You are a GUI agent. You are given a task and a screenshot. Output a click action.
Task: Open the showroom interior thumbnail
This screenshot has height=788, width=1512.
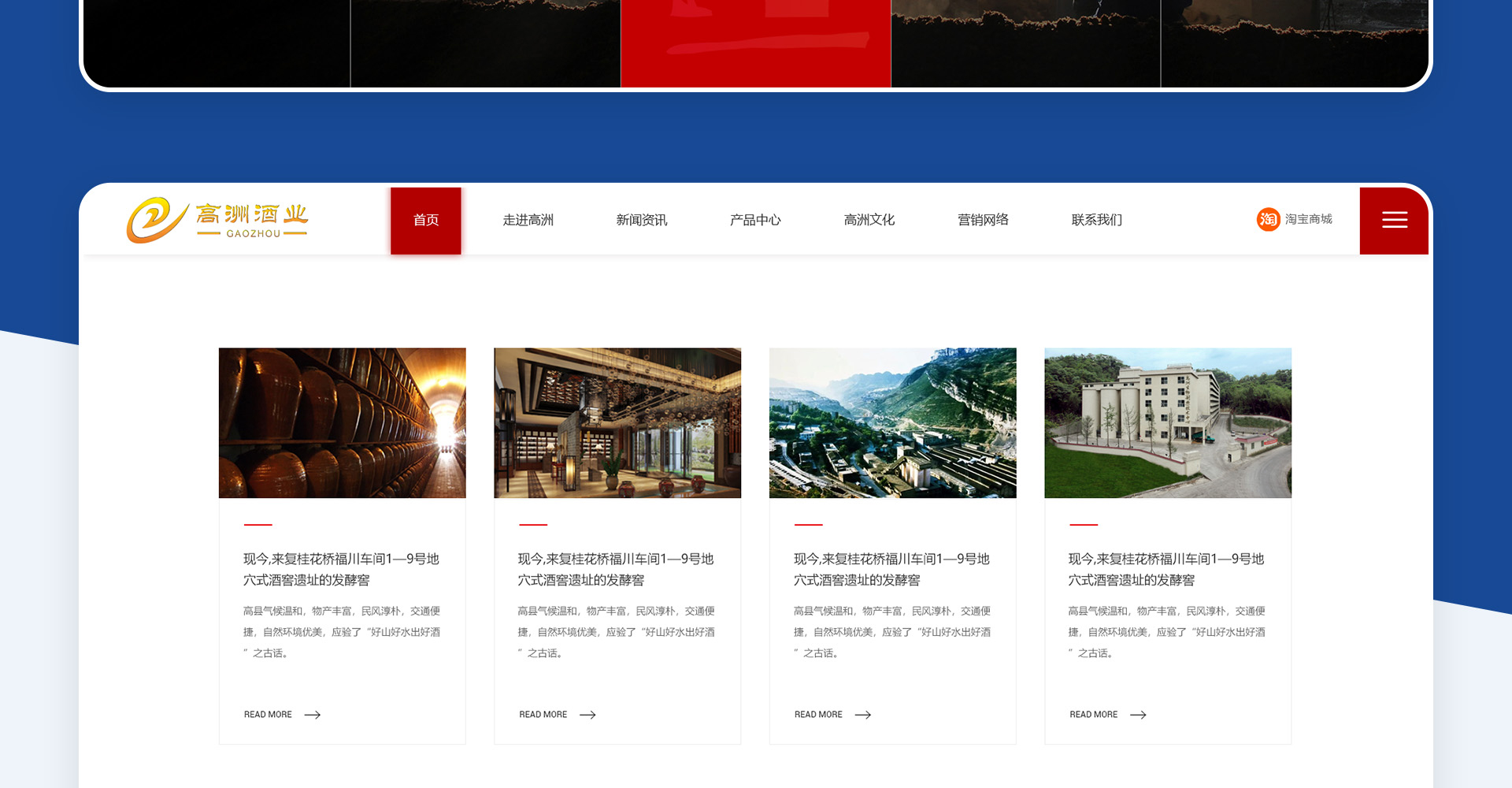(617, 423)
